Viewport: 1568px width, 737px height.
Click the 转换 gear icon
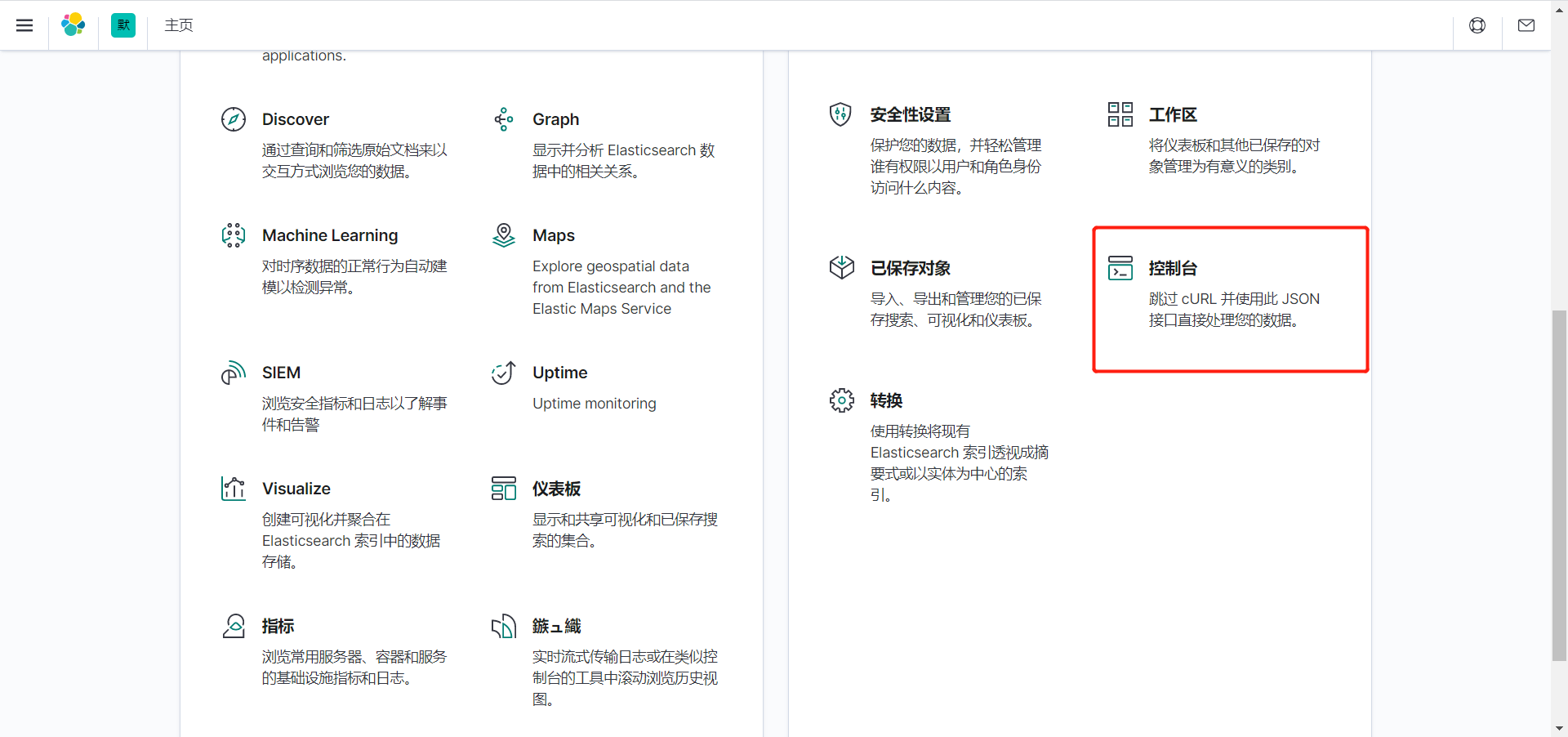(x=841, y=400)
